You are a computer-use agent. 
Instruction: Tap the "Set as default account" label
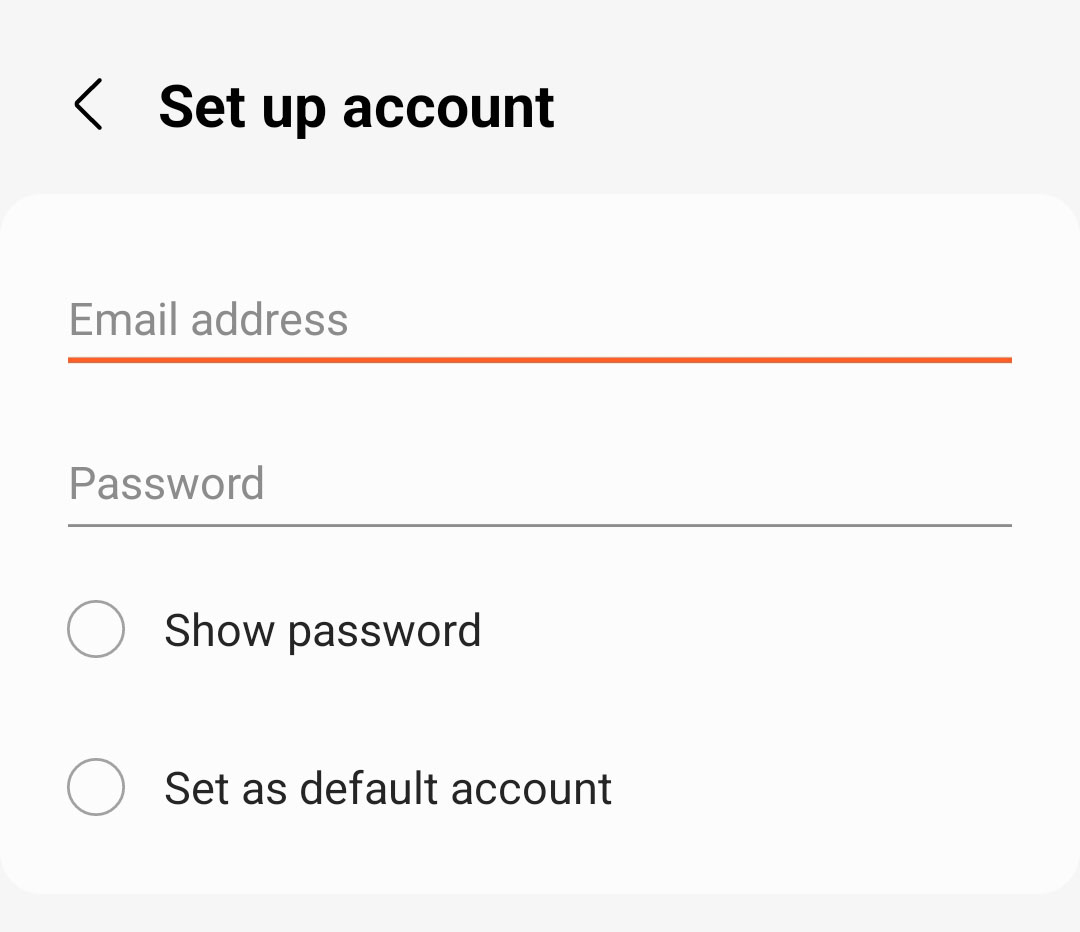pos(388,788)
